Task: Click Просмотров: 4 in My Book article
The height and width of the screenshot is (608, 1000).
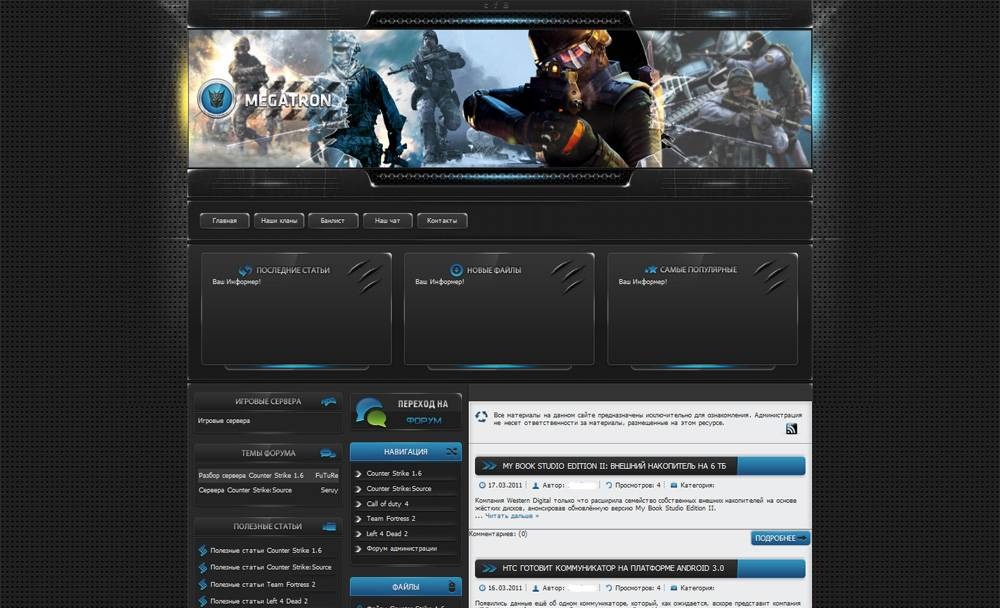Action: coord(638,485)
